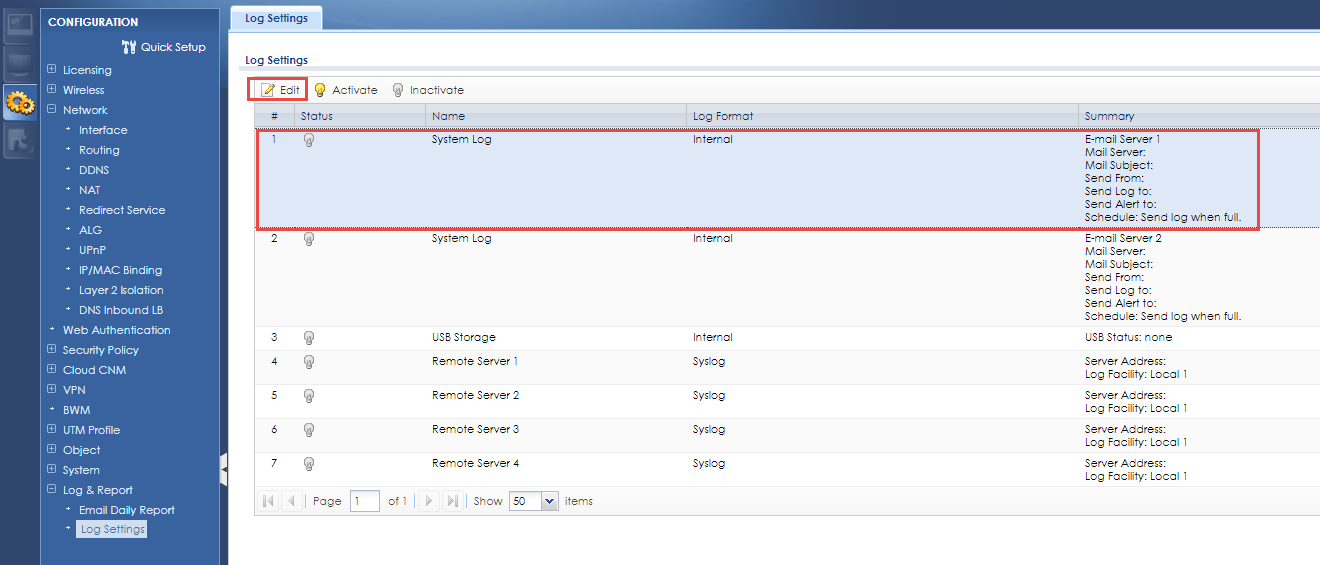Open the Configuration gear icon

coord(19,101)
